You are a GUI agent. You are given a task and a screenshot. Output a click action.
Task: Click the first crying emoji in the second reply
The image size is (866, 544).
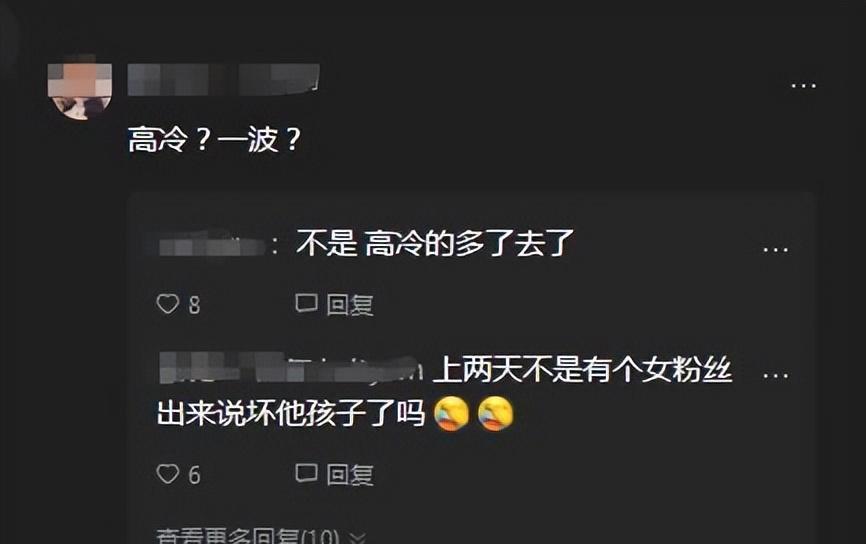pyautogui.click(x=452, y=414)
